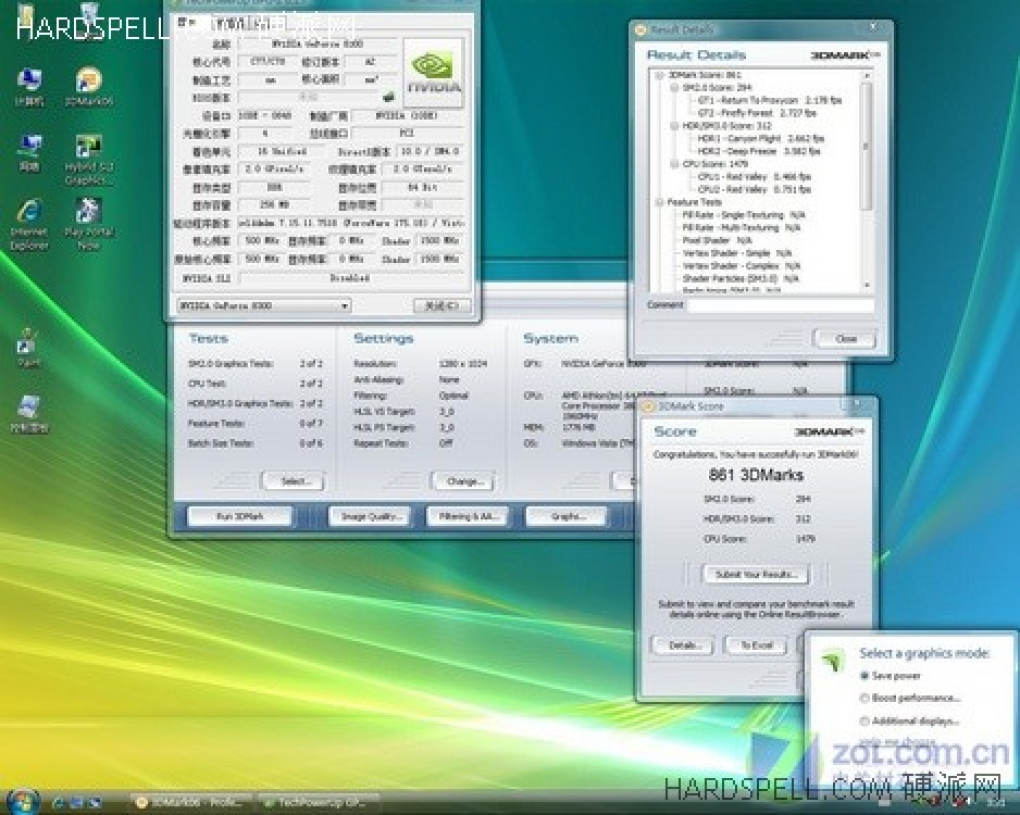Click the '861 3DMarks' score text
Image resolution: width=1020 pixels, height=815 pixels.
click(x=756, y=475)
